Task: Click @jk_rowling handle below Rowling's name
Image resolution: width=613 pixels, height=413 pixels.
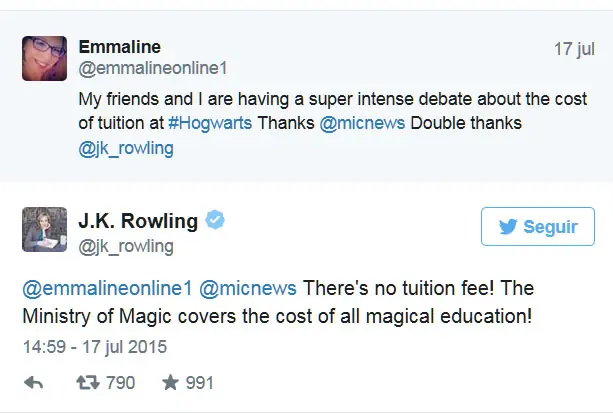Action: [126, 246]
